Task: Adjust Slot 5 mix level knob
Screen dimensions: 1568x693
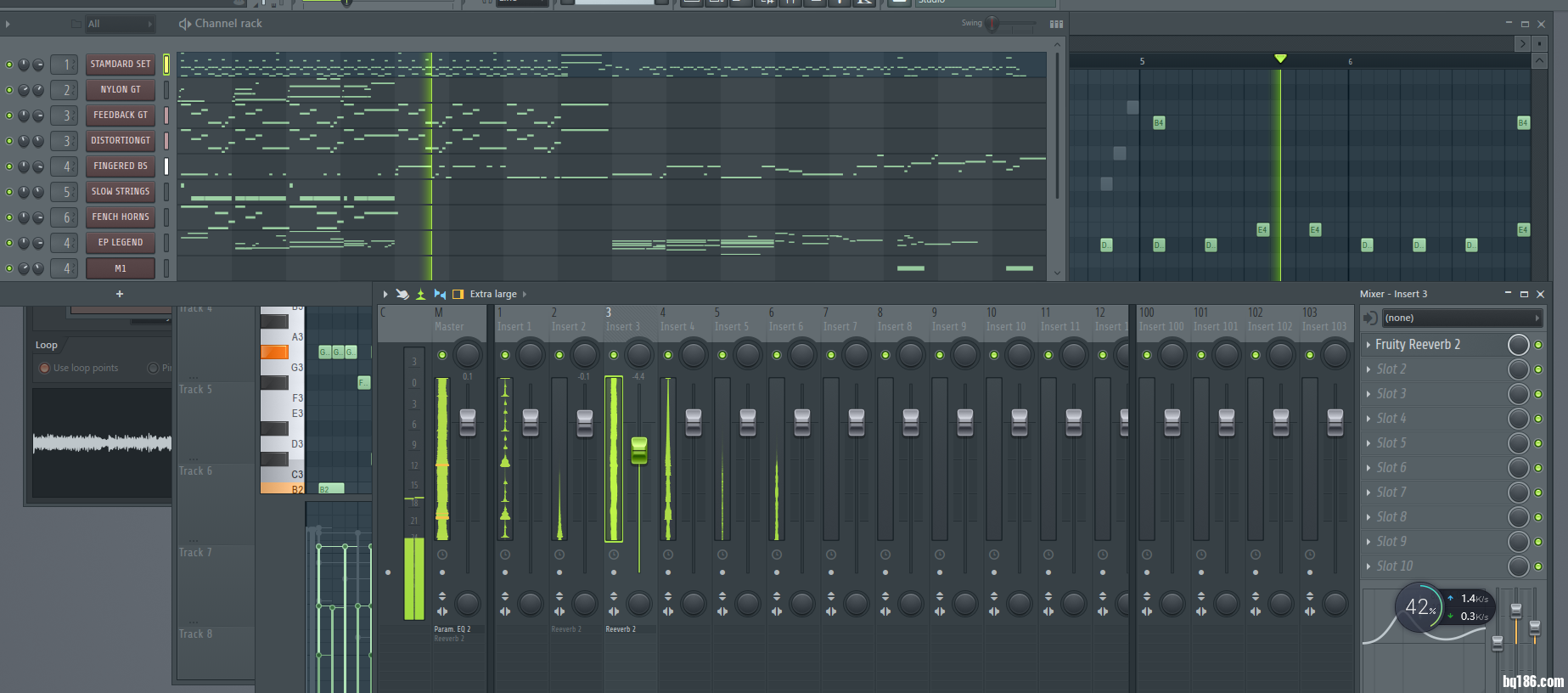Action: (1518, 443)
